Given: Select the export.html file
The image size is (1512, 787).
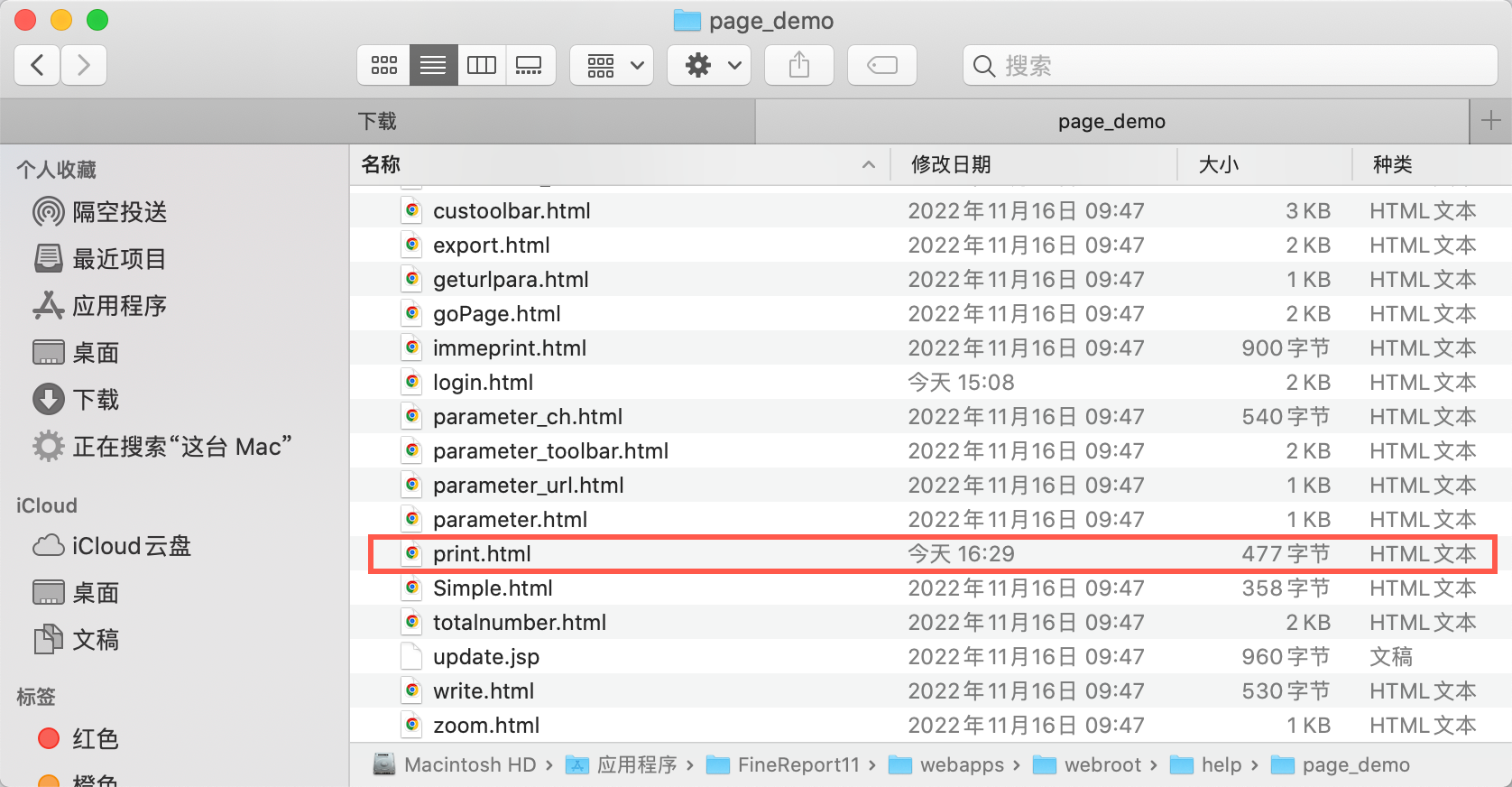Looking at the screenshot, I should (931, 245).
